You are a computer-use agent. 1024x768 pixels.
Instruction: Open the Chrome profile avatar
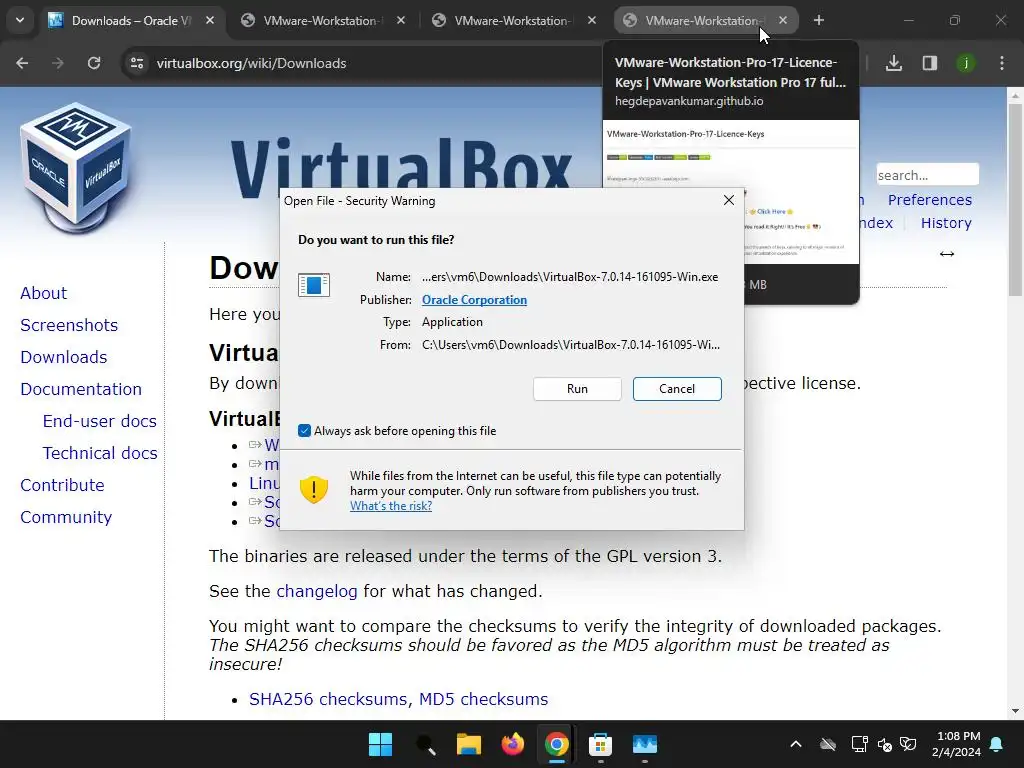coord(965,63)
